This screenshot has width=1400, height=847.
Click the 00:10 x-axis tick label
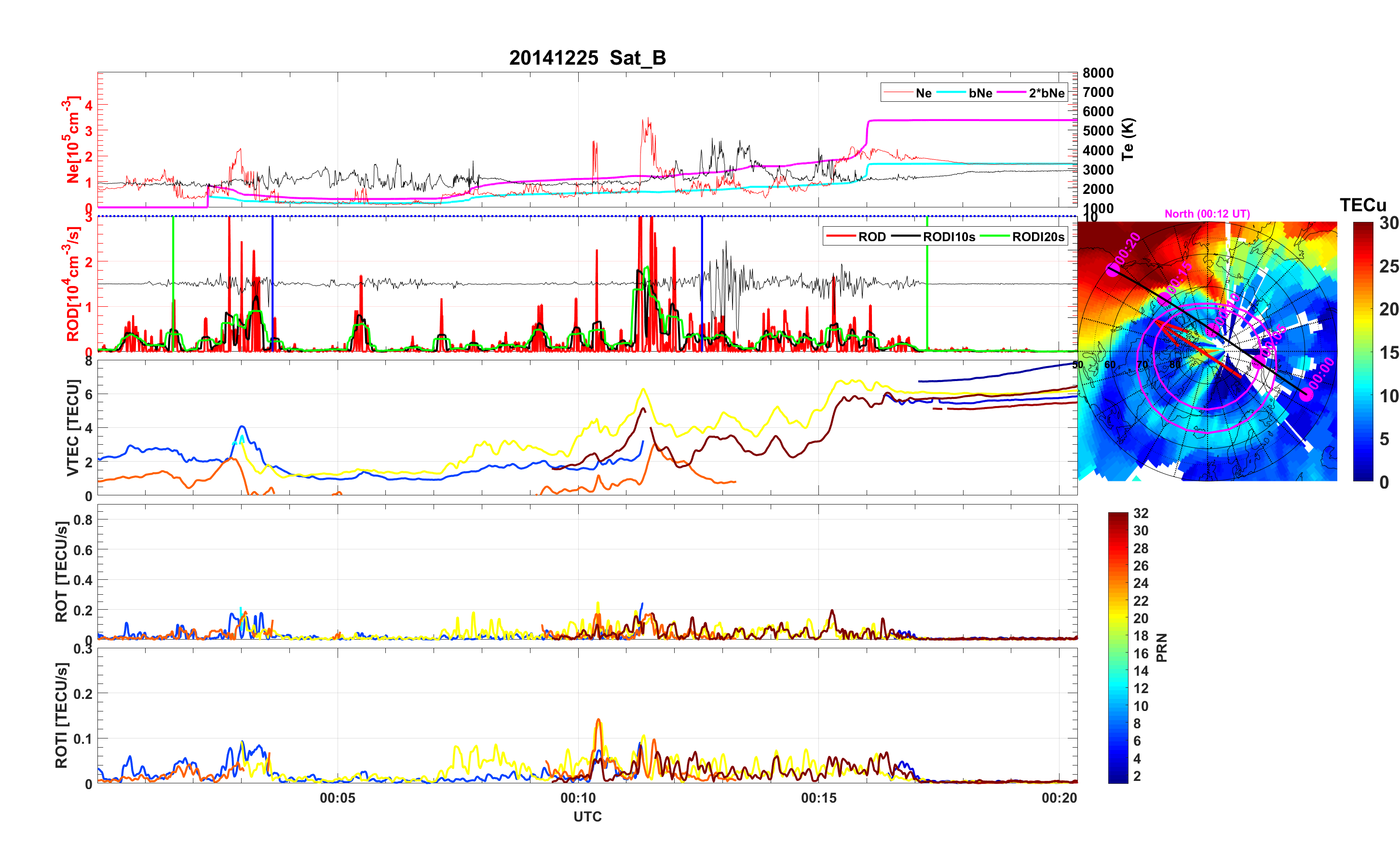[x=578, y=797]
